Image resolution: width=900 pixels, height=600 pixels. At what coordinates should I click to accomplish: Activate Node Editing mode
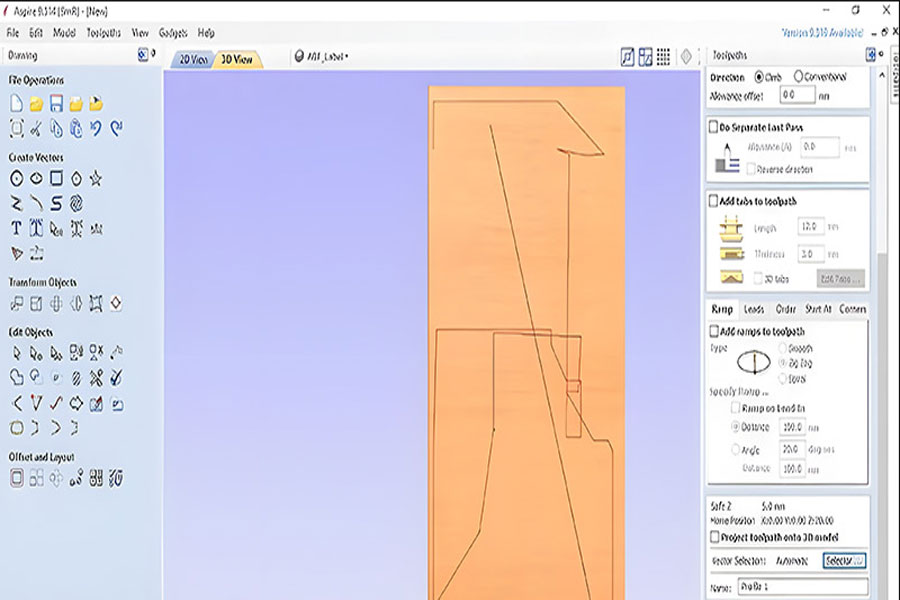[36, 353]
